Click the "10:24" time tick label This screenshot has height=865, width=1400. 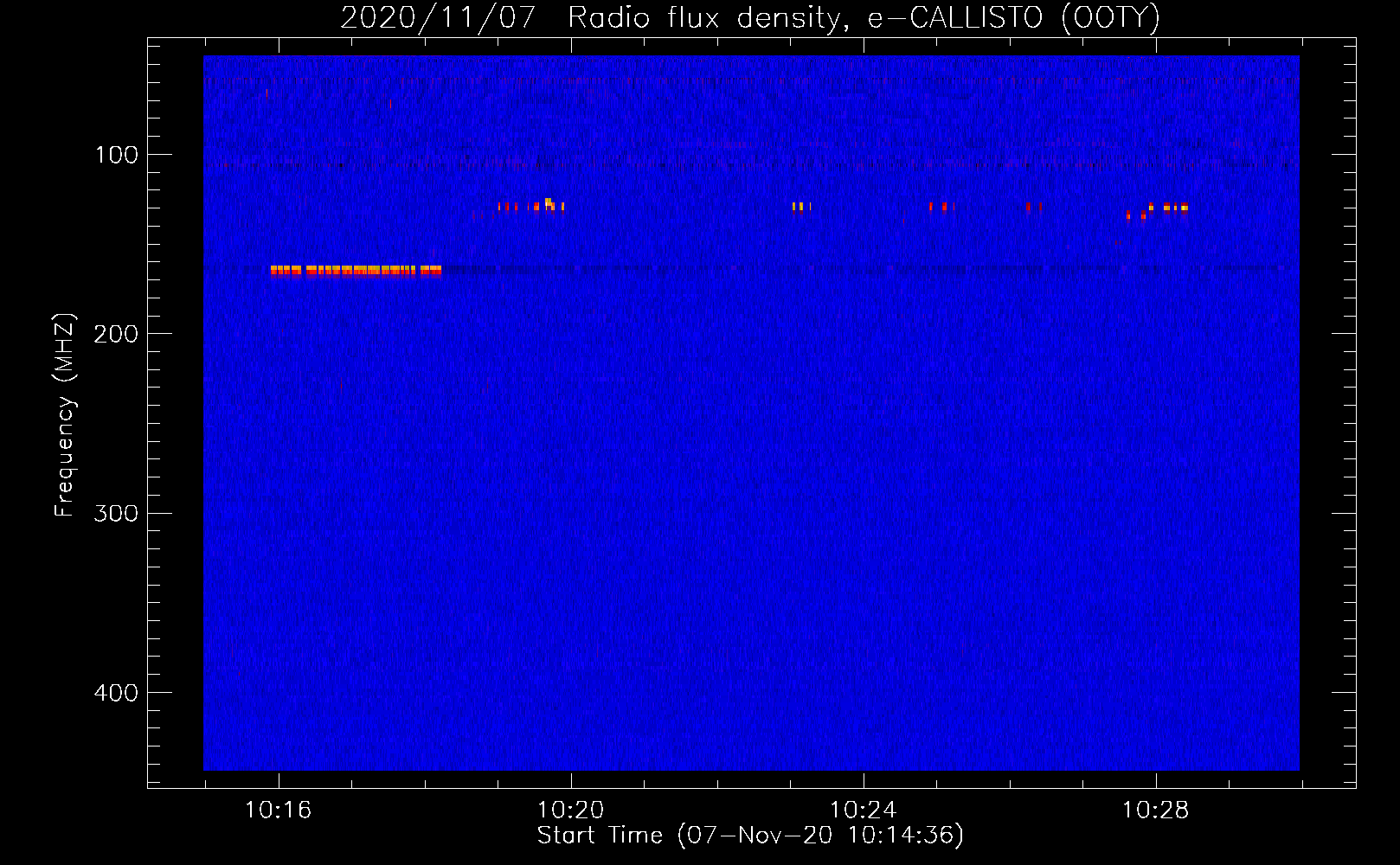(x=864, y=811)
